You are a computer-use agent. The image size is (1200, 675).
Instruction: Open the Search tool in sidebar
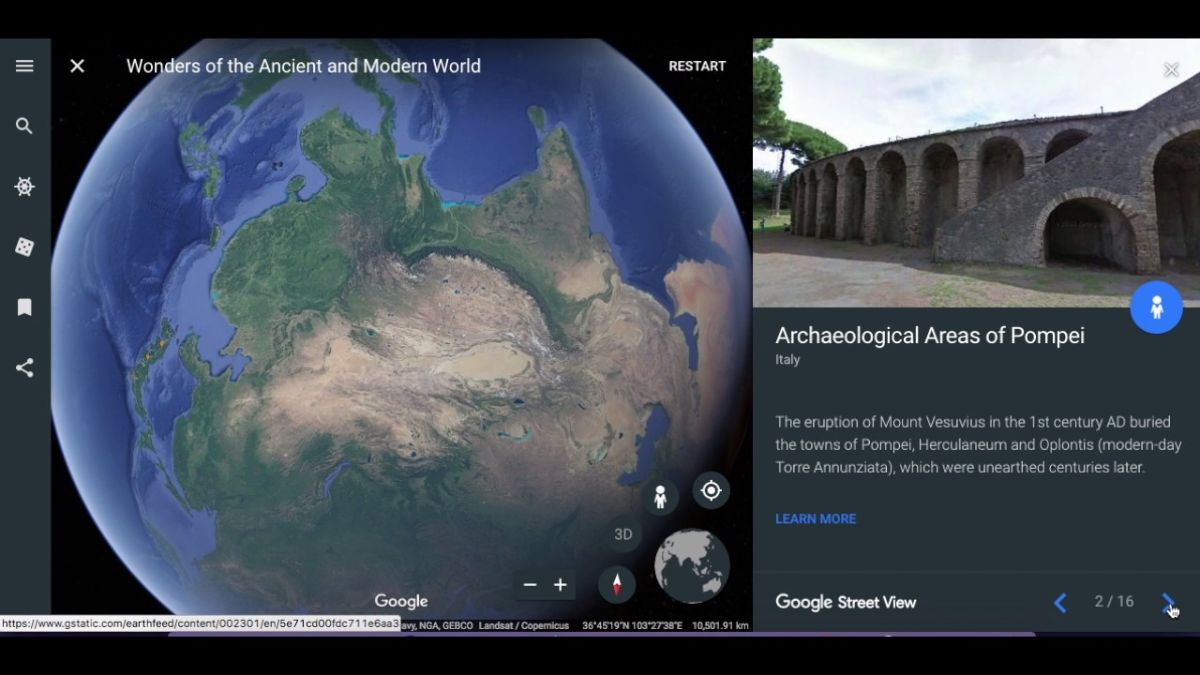click(x=25, y=126)
